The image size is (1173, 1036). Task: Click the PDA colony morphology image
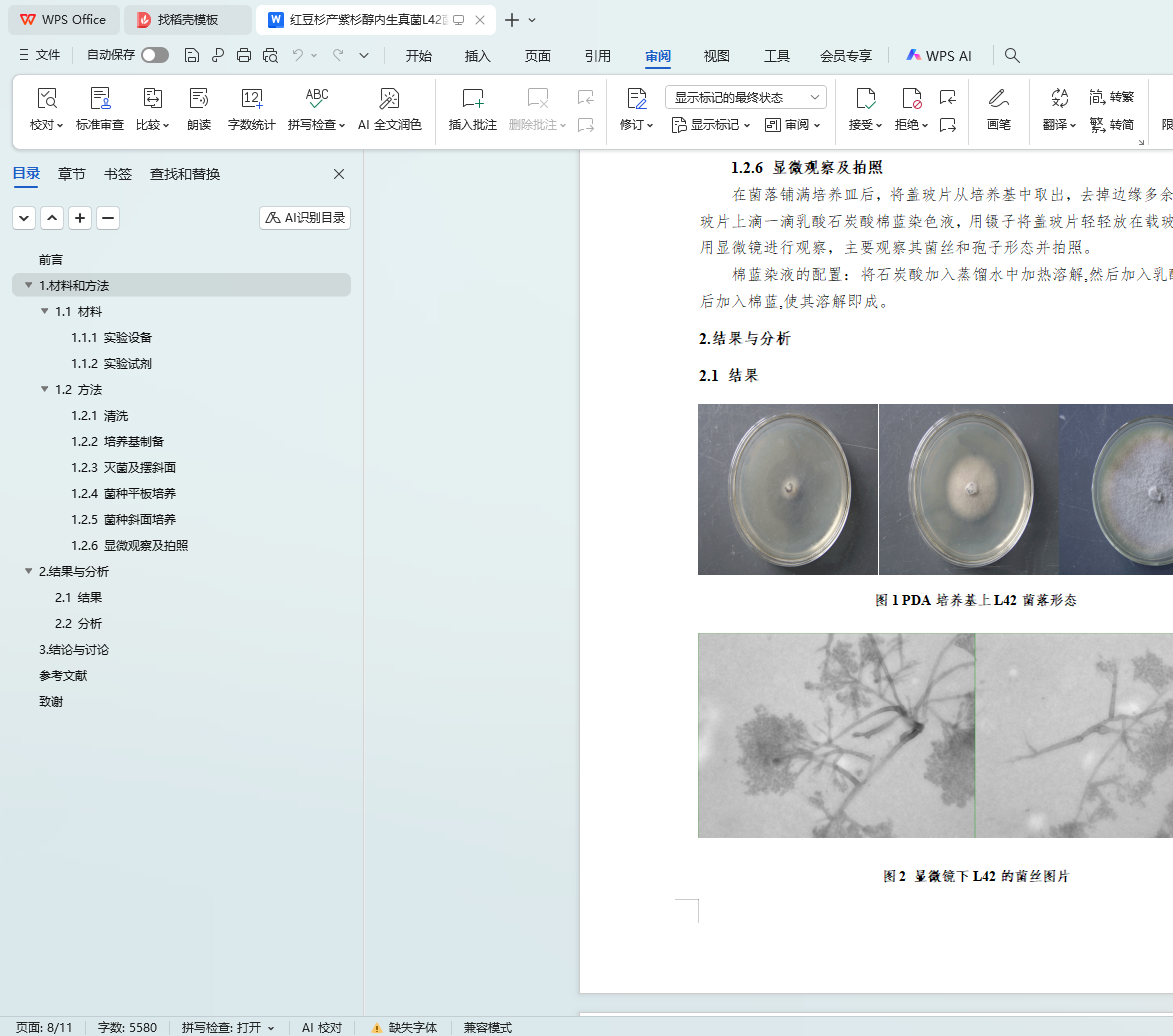click(x=935, y=489)
